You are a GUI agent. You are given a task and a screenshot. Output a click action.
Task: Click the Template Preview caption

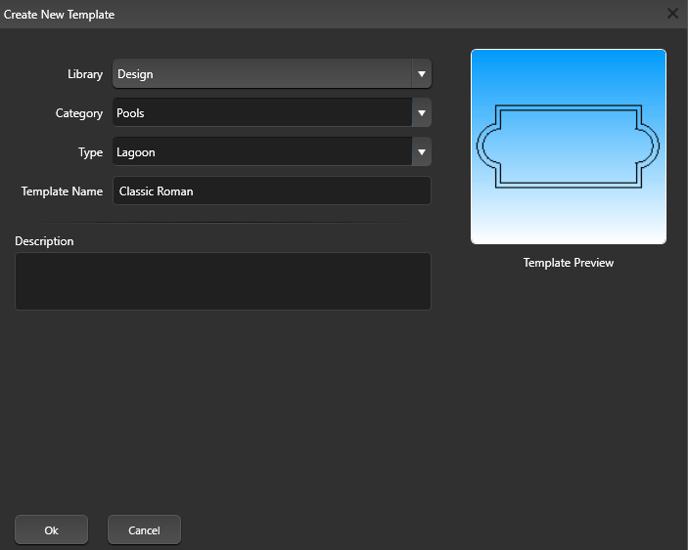568,262
